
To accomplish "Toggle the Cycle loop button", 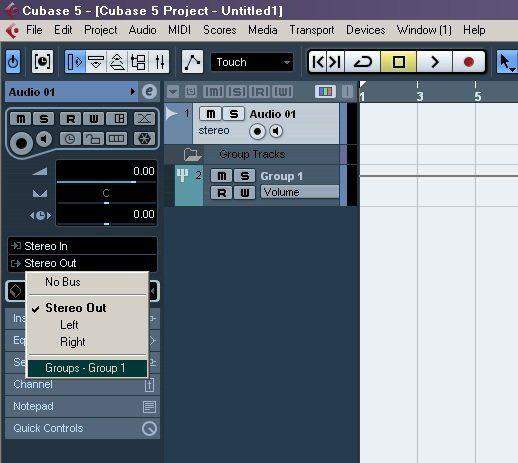I will tap(363, 62).
